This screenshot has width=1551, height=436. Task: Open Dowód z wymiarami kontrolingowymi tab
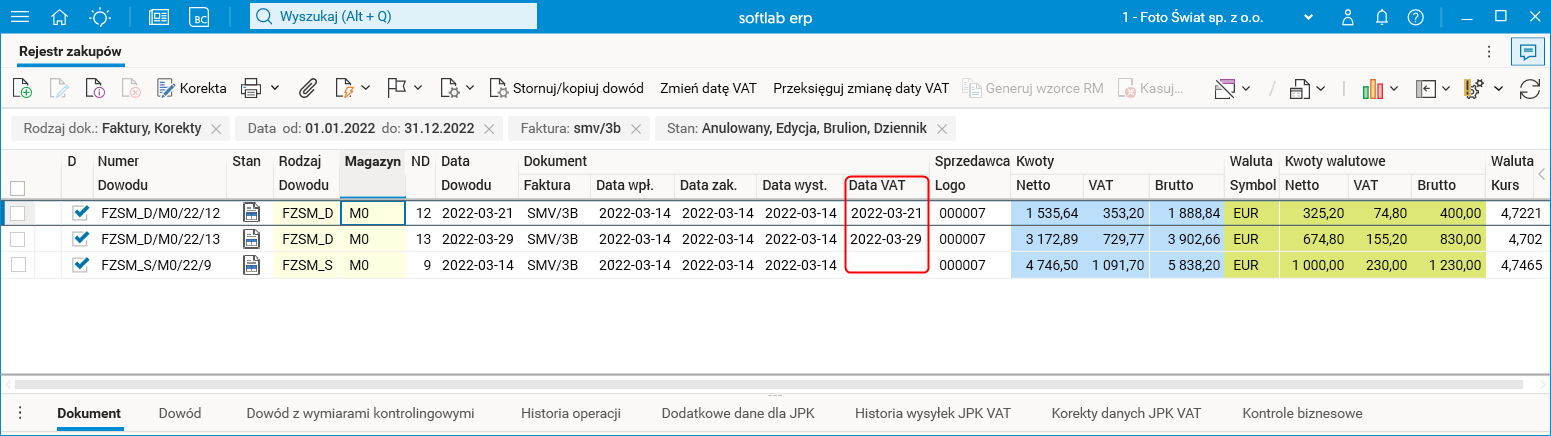click(x=360, y=413)
